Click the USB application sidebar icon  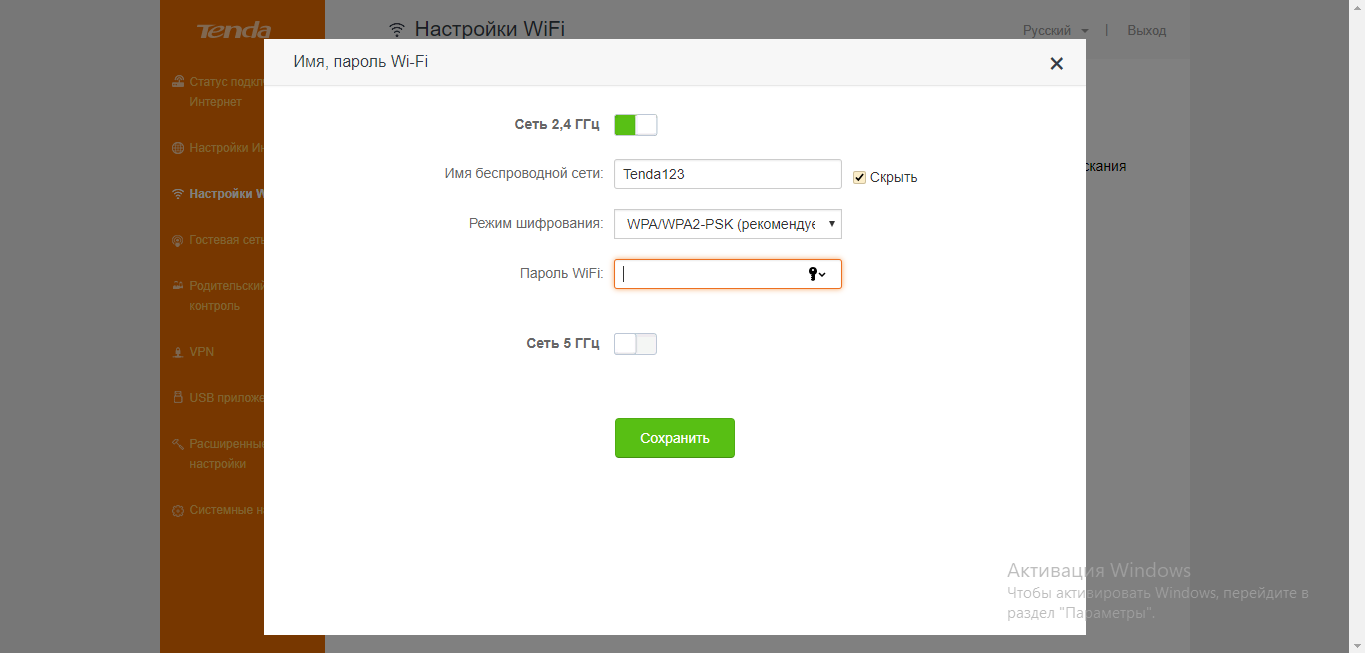(x=178, y=398)
